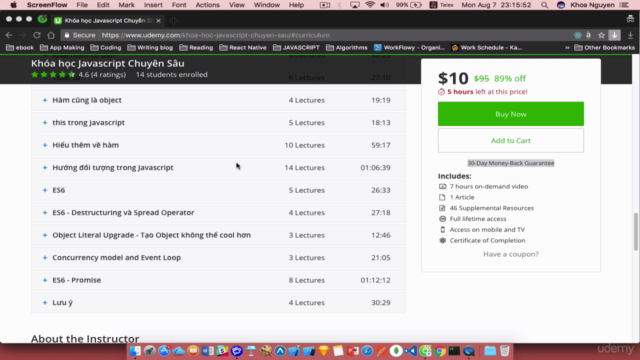Click the Add to Cart button

[511, 140]
